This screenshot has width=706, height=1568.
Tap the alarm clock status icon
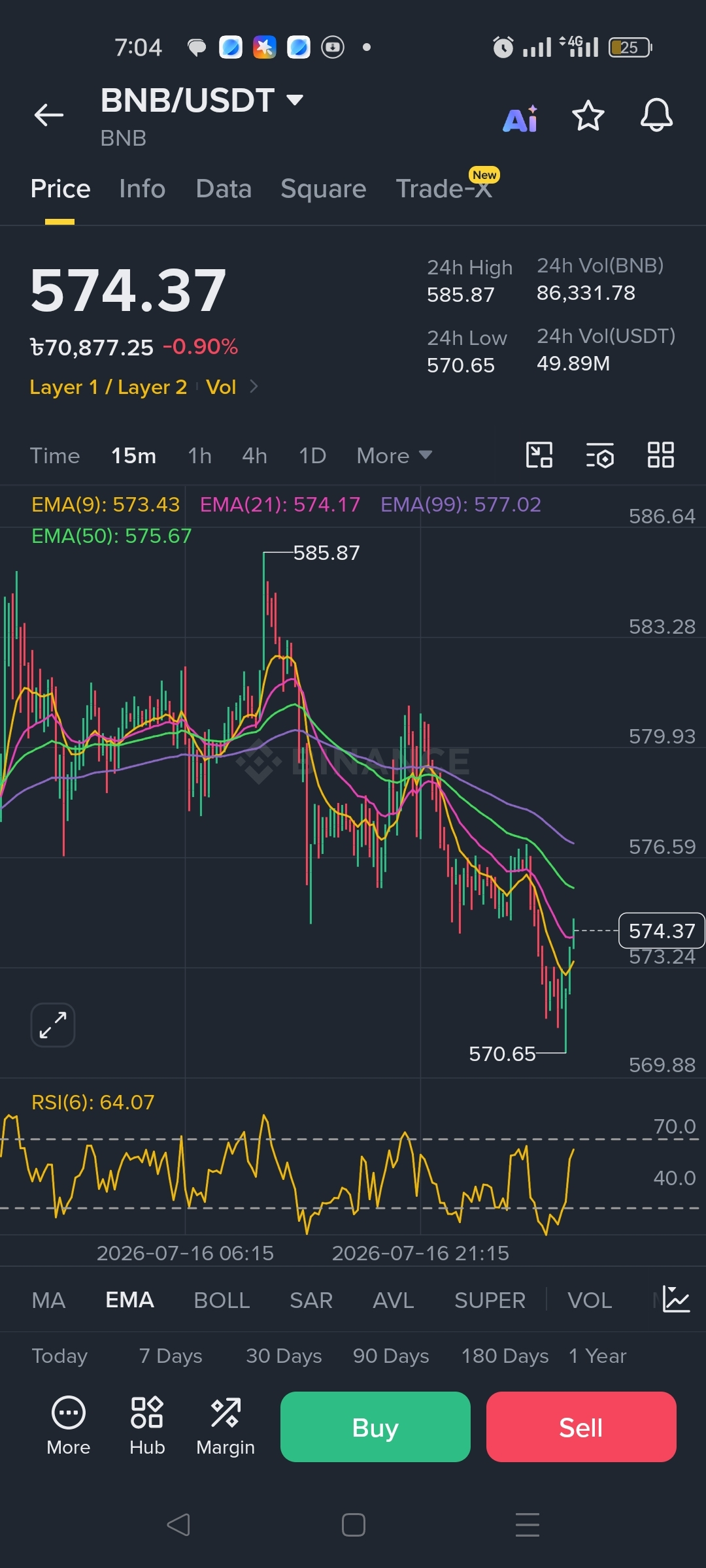tap(503, 47)
